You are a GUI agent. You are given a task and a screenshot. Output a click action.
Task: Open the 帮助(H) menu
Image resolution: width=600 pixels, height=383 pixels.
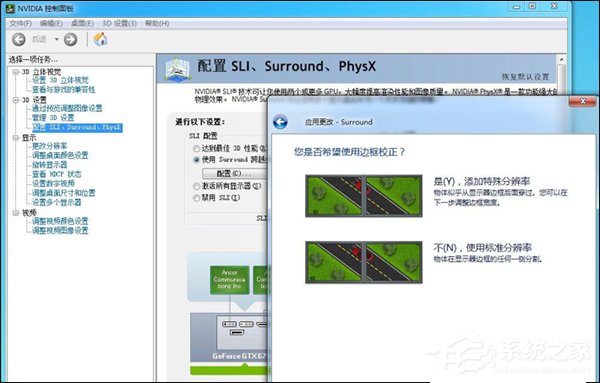[x=157, y=23]
